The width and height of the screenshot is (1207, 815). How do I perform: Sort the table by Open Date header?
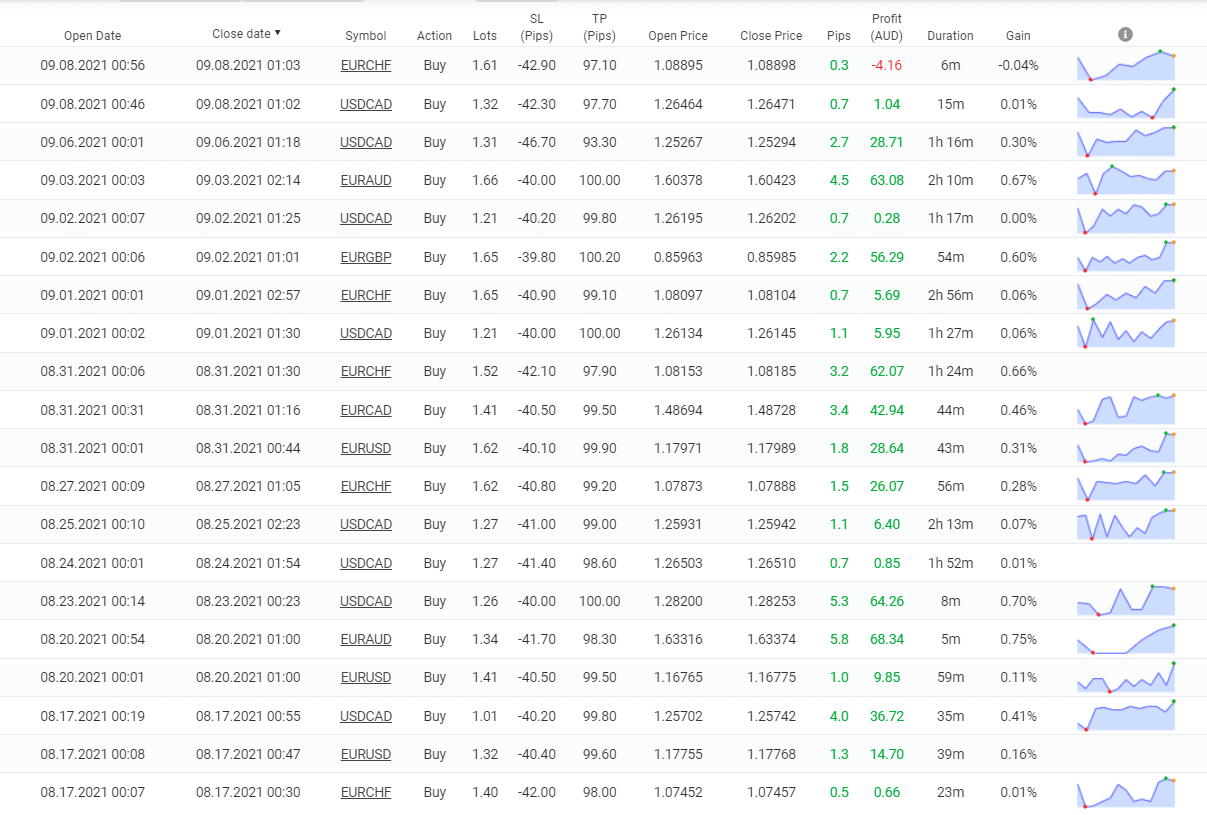(92, 36)
